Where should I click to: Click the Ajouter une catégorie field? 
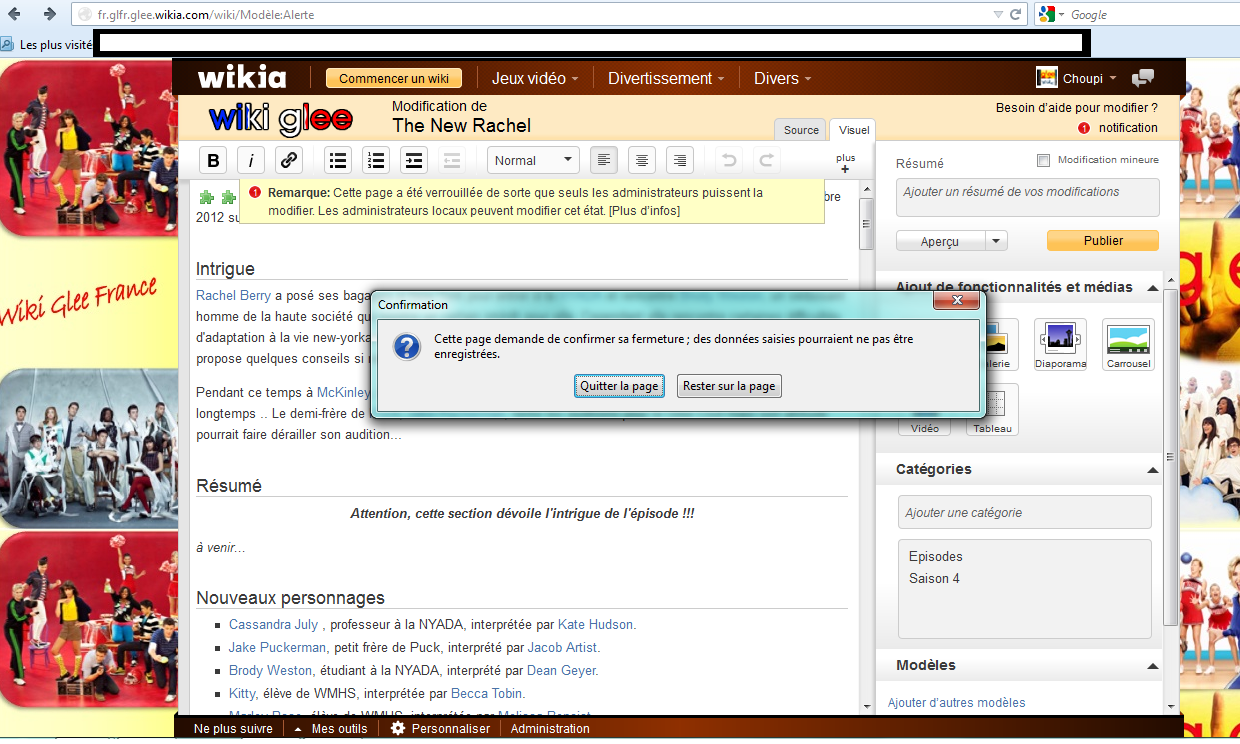pos(1025,512)
